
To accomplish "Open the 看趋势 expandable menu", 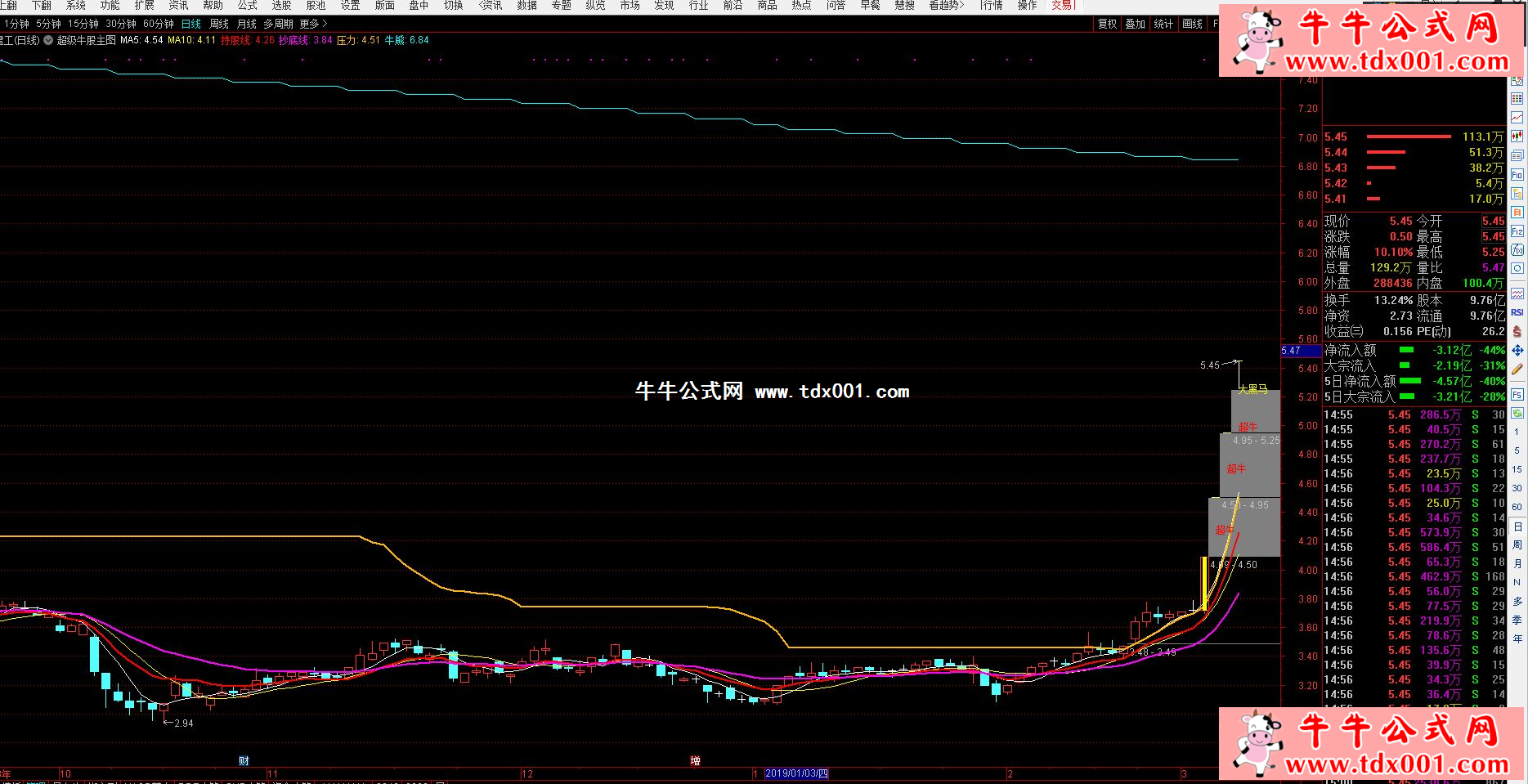I will (x=946, y=5).
